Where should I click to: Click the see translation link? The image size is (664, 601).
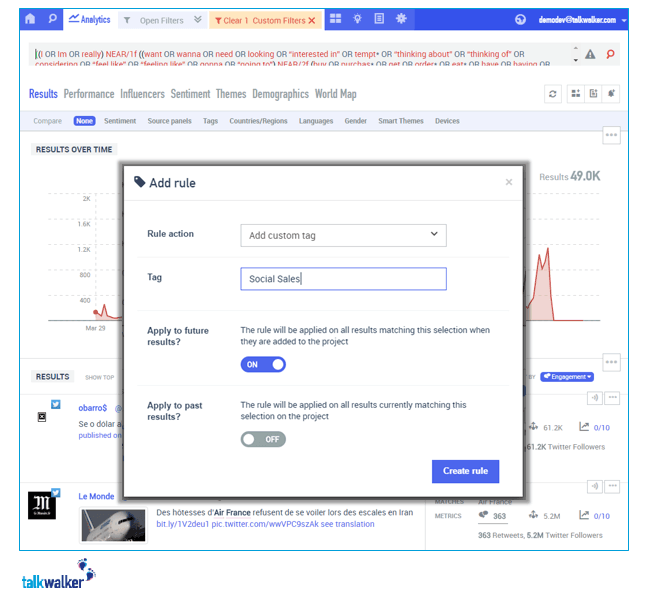(x=347, y=524)
